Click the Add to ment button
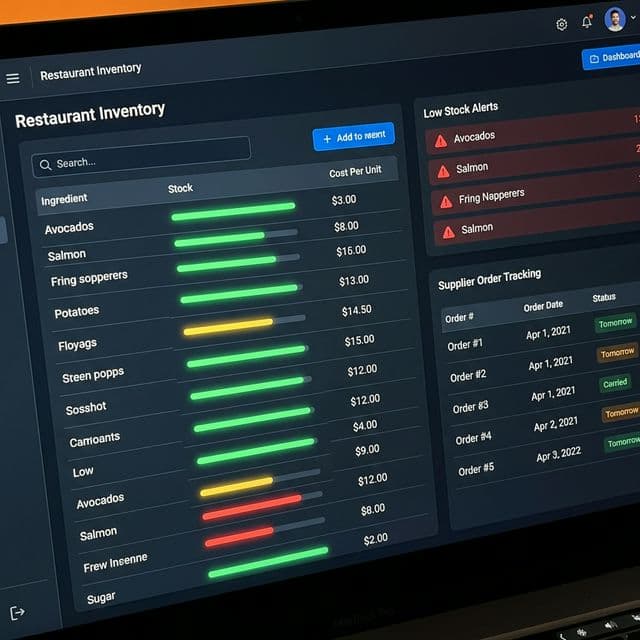Screen dimensions: 640x640 [x=353, y=137]
